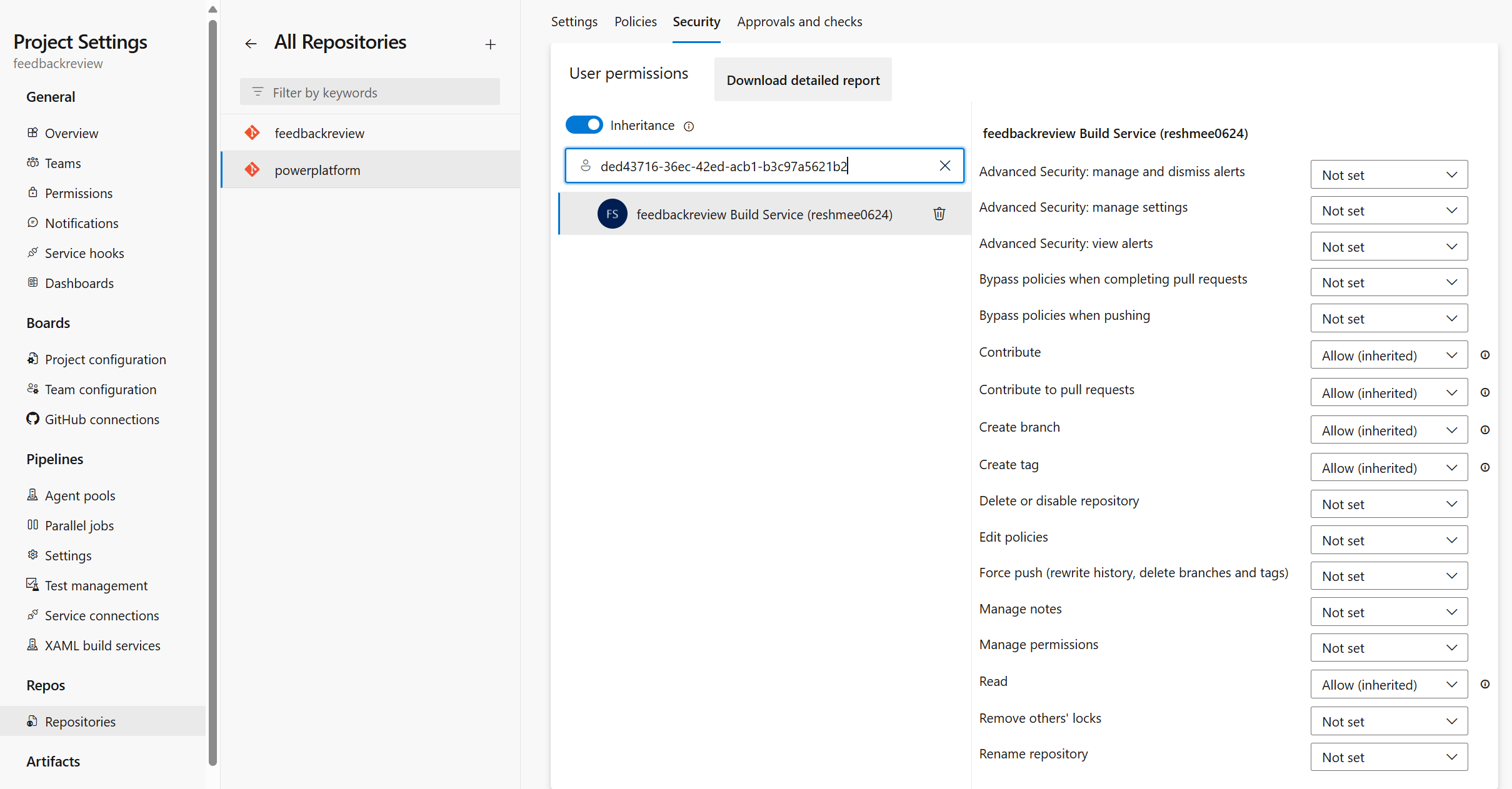
Task: Open GitHub connections
Action: click(x=102, y=419)
